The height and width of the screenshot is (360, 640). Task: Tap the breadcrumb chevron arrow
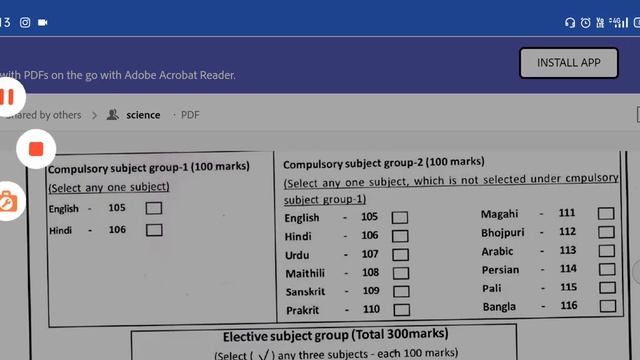click(94, 116)
